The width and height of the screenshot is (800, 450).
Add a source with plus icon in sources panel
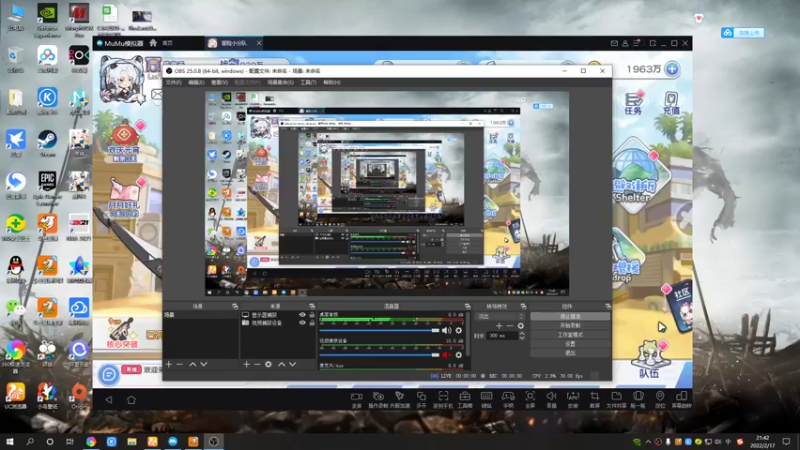246,364
